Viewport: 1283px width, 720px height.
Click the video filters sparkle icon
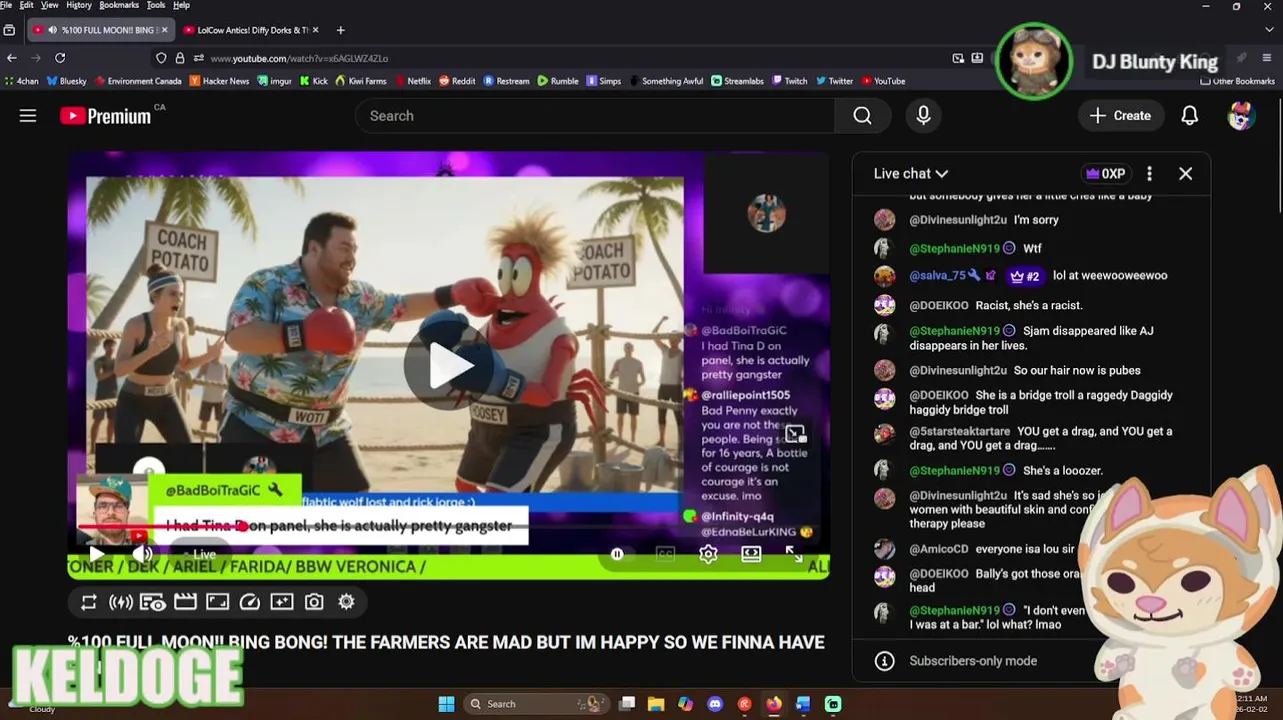[282, 602]
